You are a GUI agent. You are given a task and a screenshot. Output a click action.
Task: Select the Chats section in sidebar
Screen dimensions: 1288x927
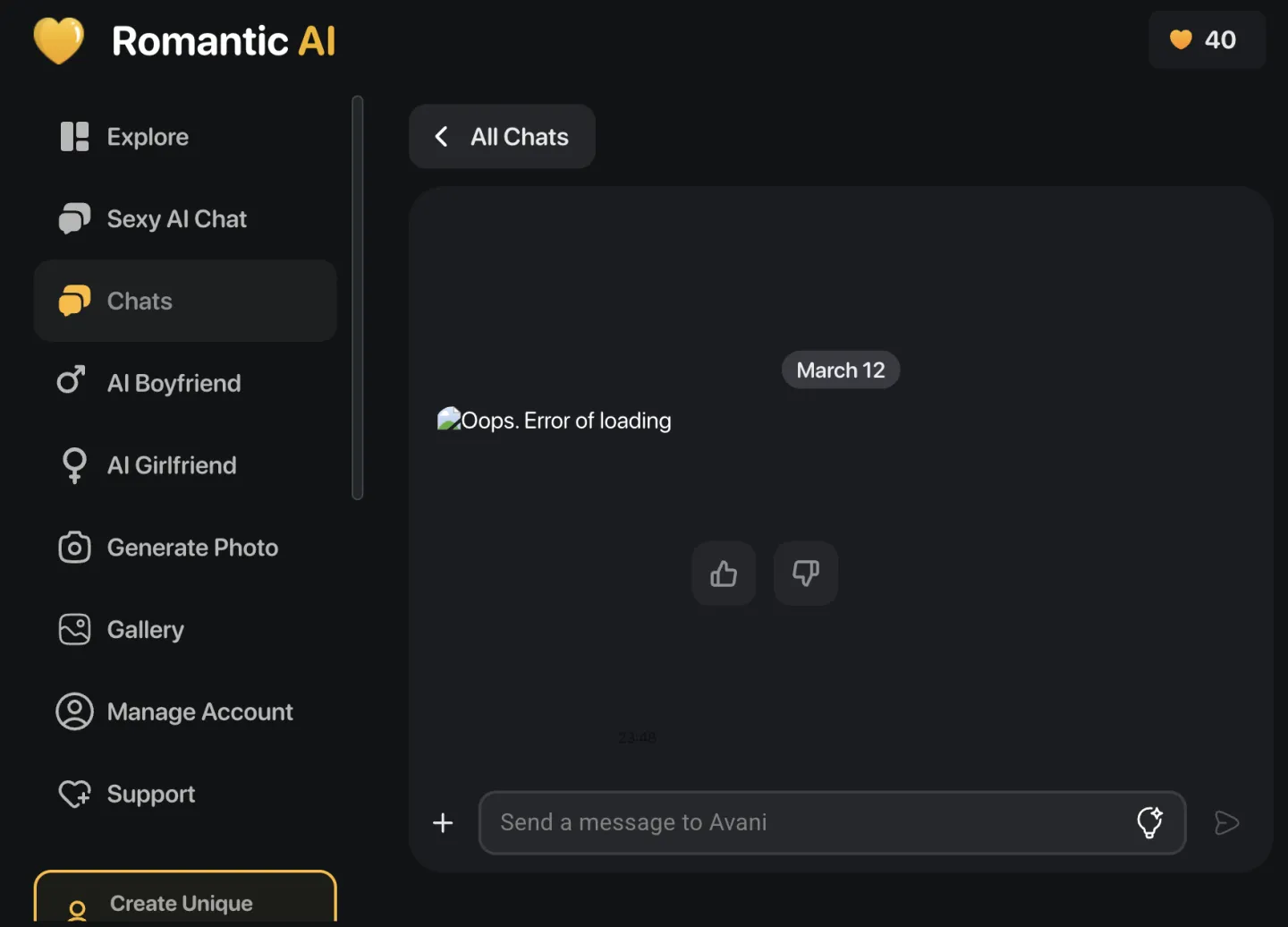[x=139, y=301]
